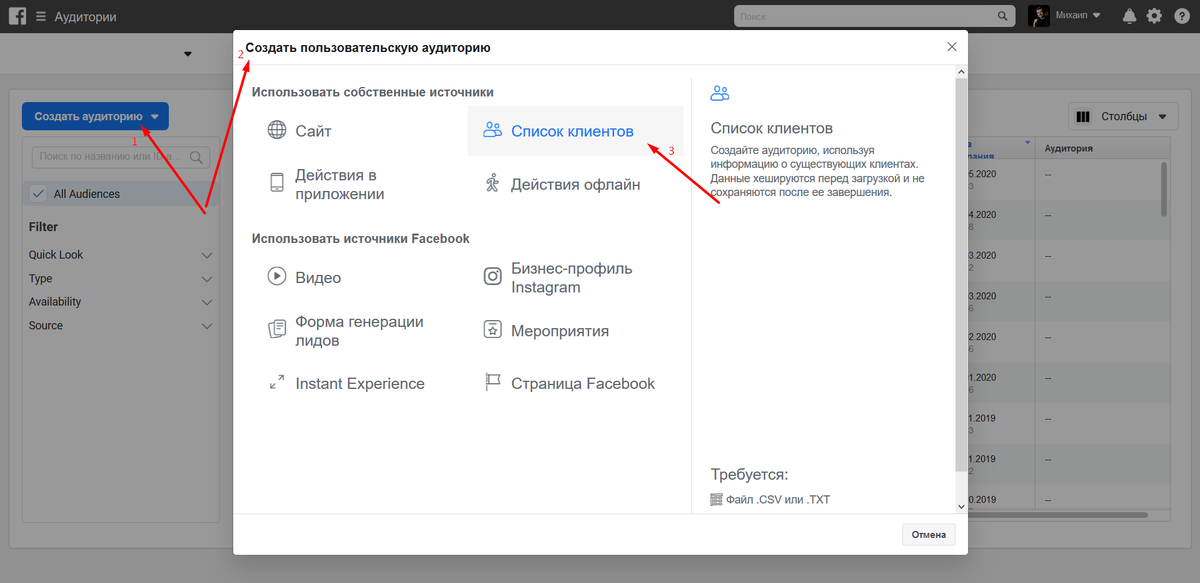Click the Аудитории page title
Image resolution: width=1200 pixels, height=583 pixels.
[85, 17]
